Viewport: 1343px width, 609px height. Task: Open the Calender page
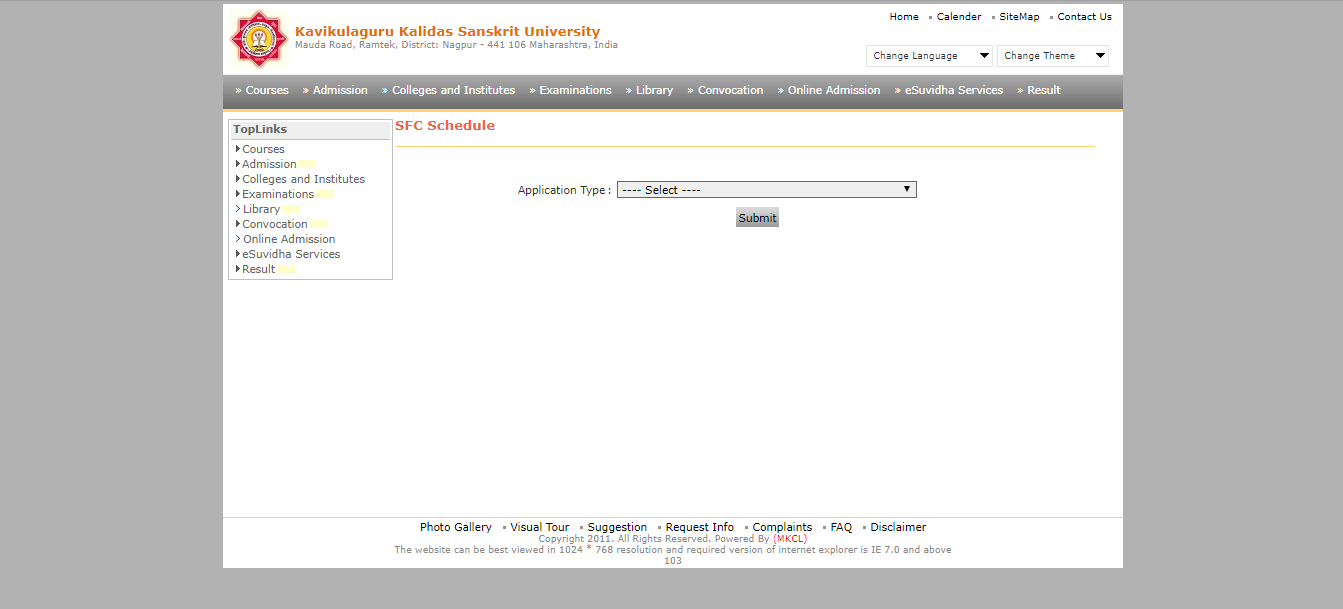958,16
